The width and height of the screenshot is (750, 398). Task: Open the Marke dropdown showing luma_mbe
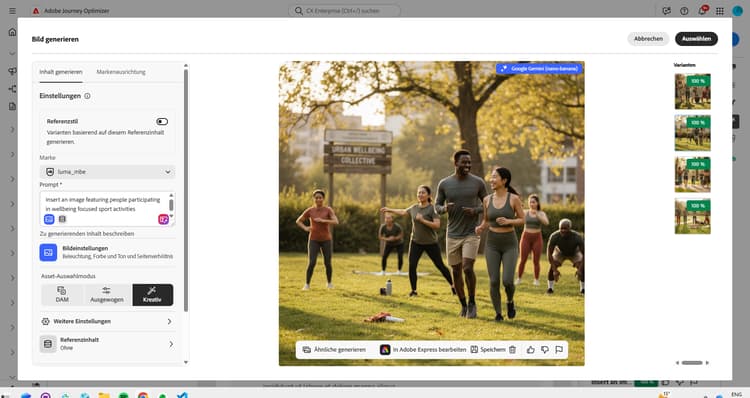pos(107,172)
